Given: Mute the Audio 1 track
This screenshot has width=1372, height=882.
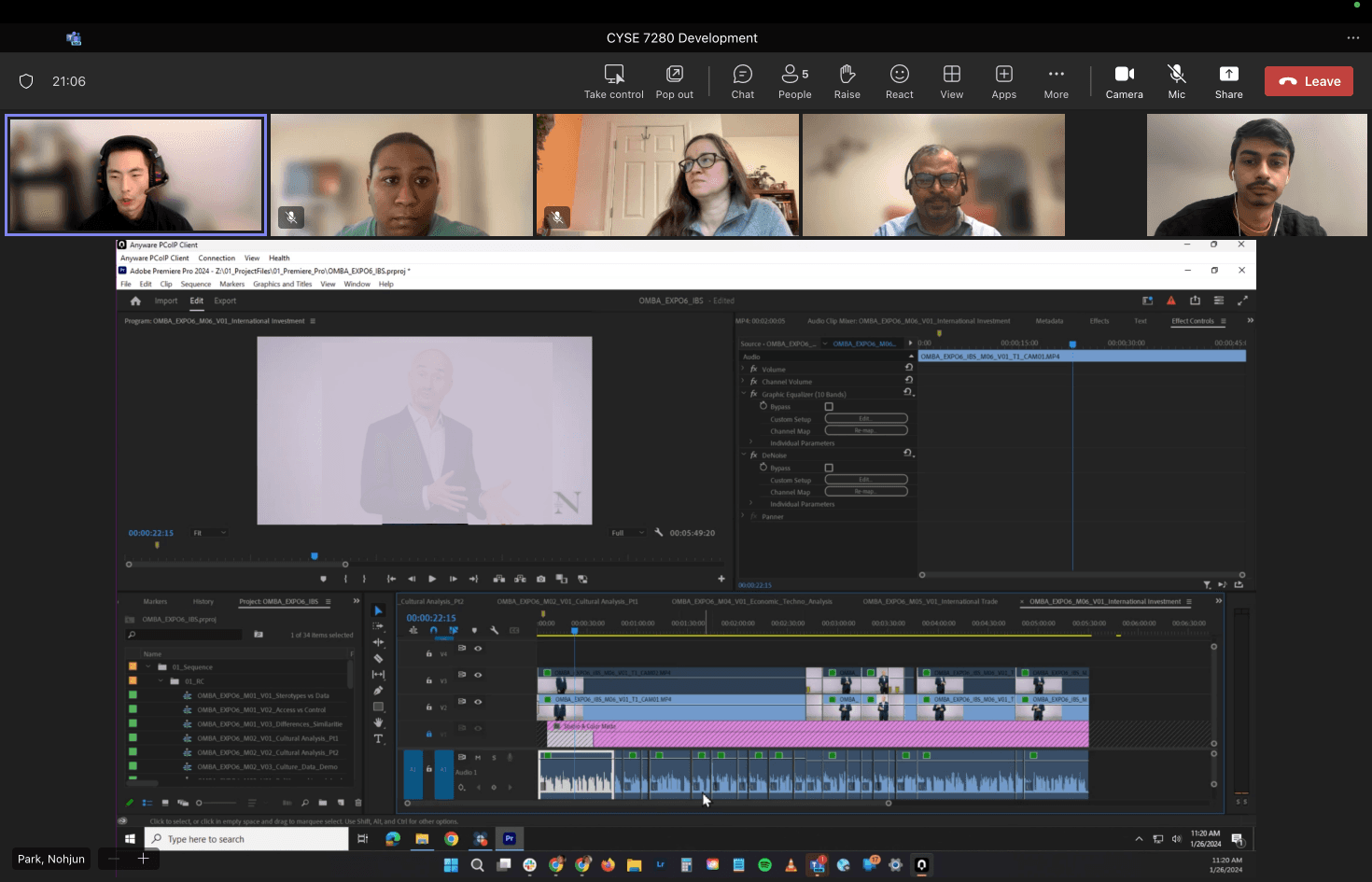Looking at the screenshot, I should pyautogui.click(x=478, y=757).
